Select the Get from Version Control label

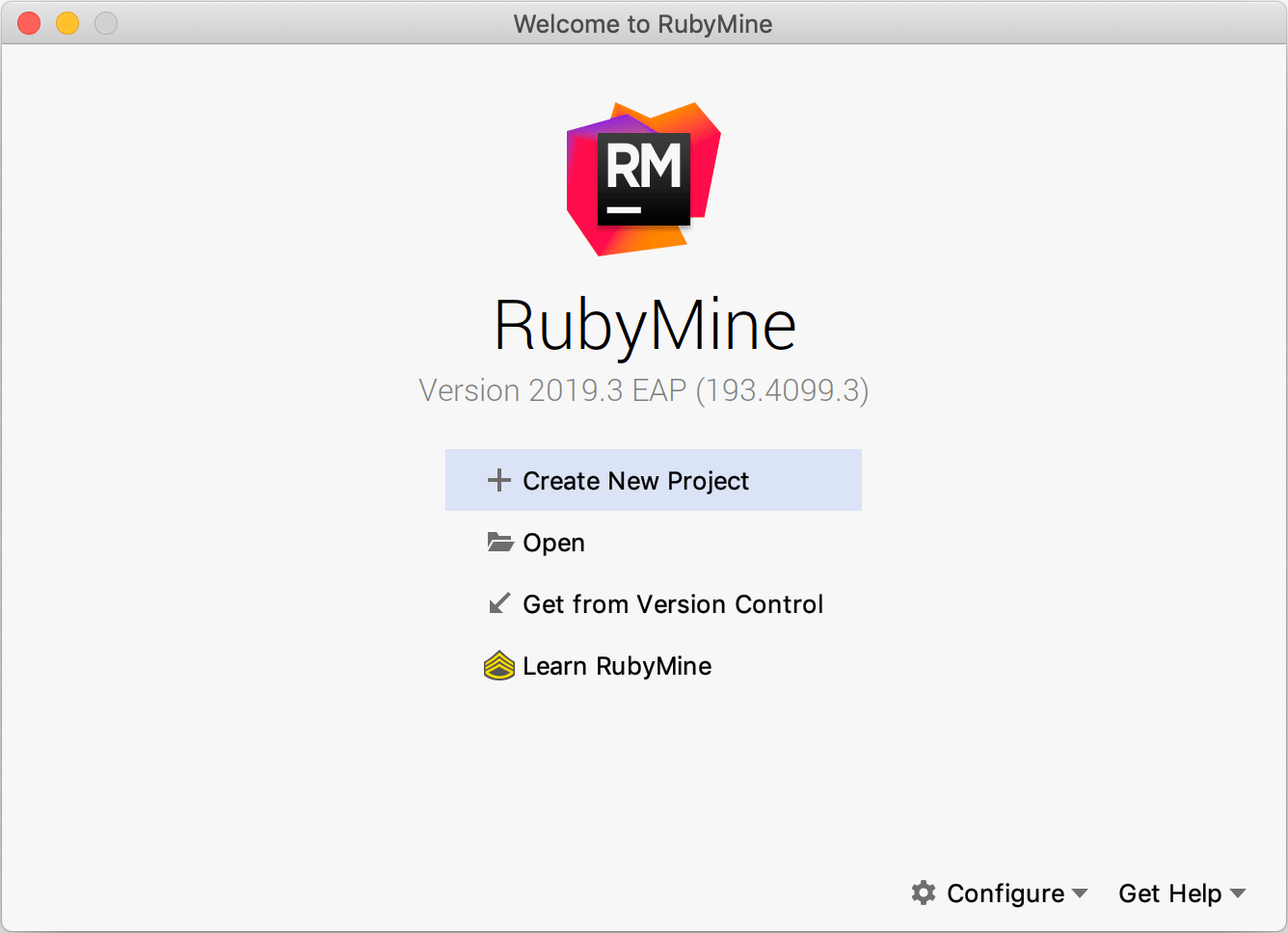click(673, 604)
